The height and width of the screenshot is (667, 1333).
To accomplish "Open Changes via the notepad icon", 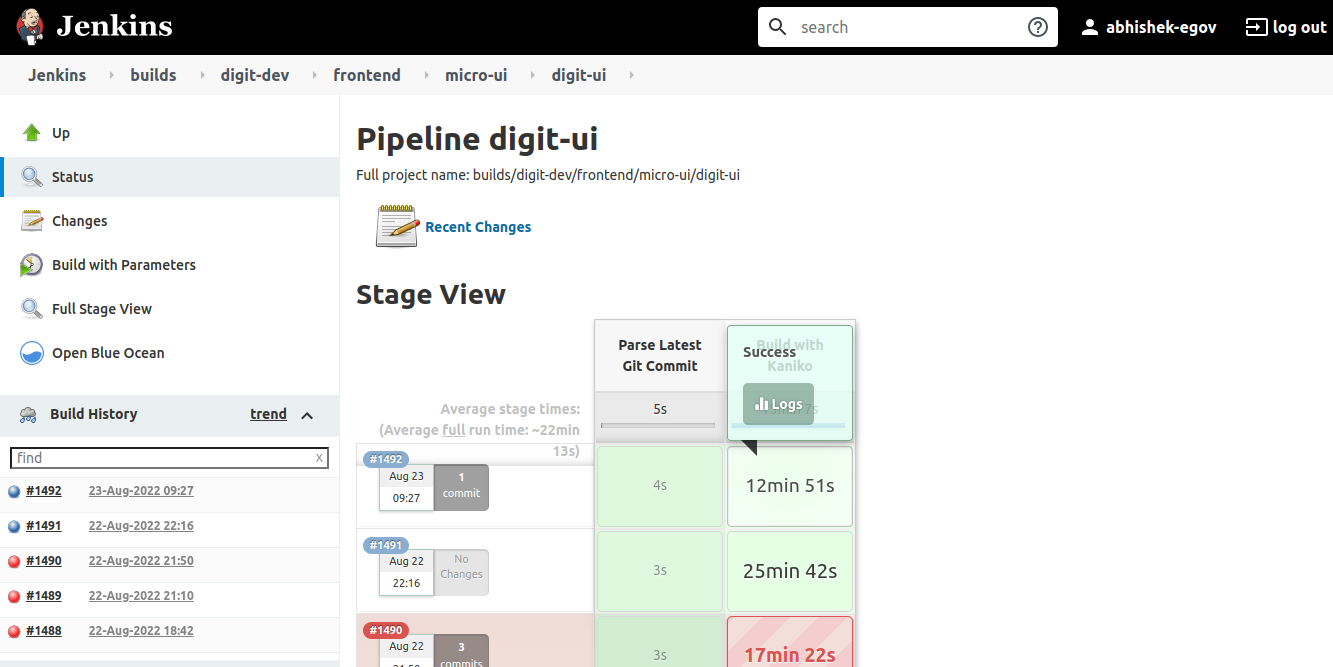I will (x=32, y=221).
